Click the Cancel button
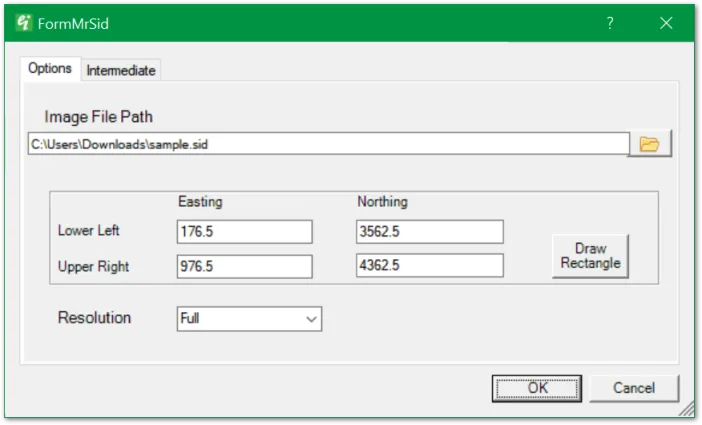 [634, 388]
